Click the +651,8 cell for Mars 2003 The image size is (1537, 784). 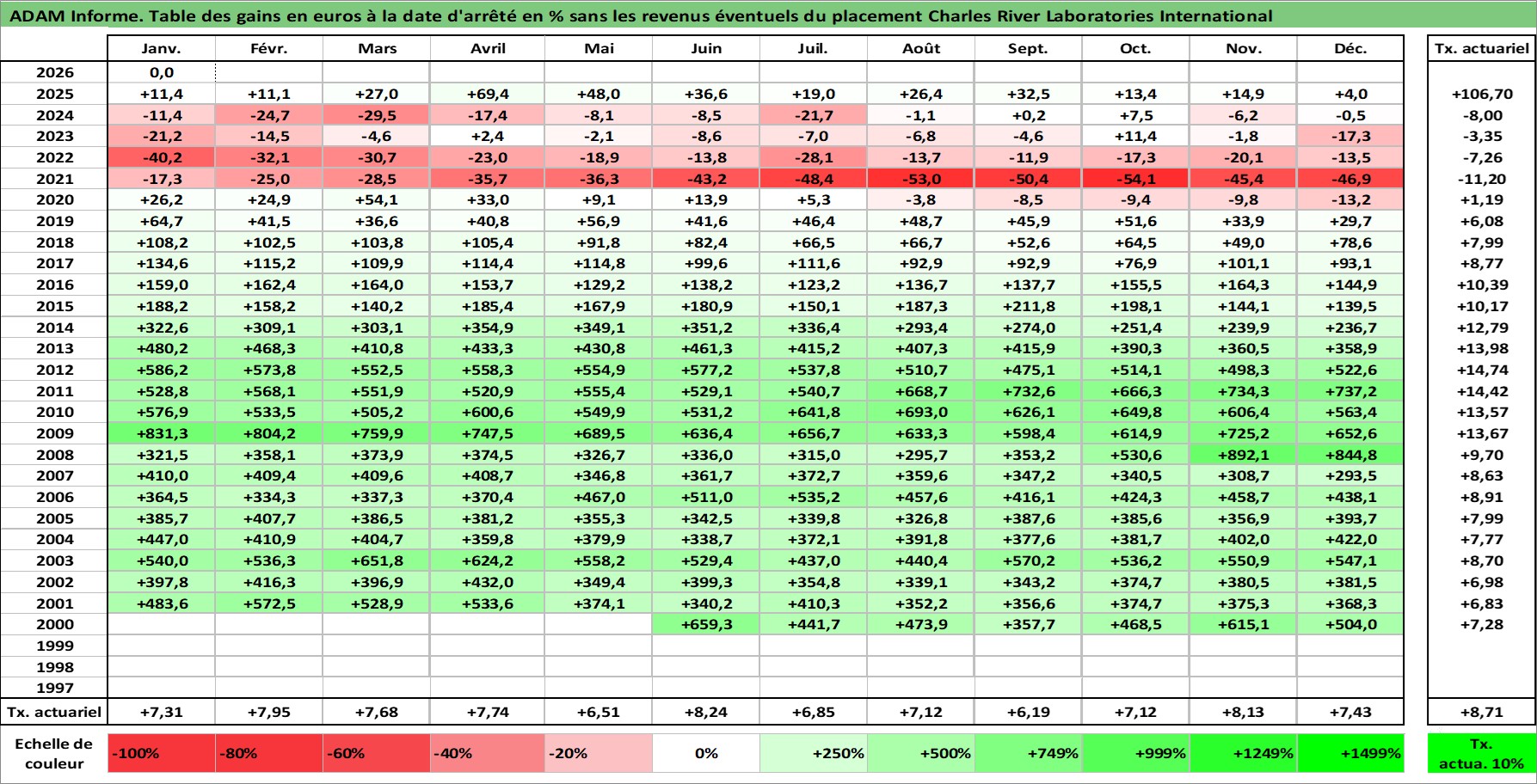tap(377, 560)
